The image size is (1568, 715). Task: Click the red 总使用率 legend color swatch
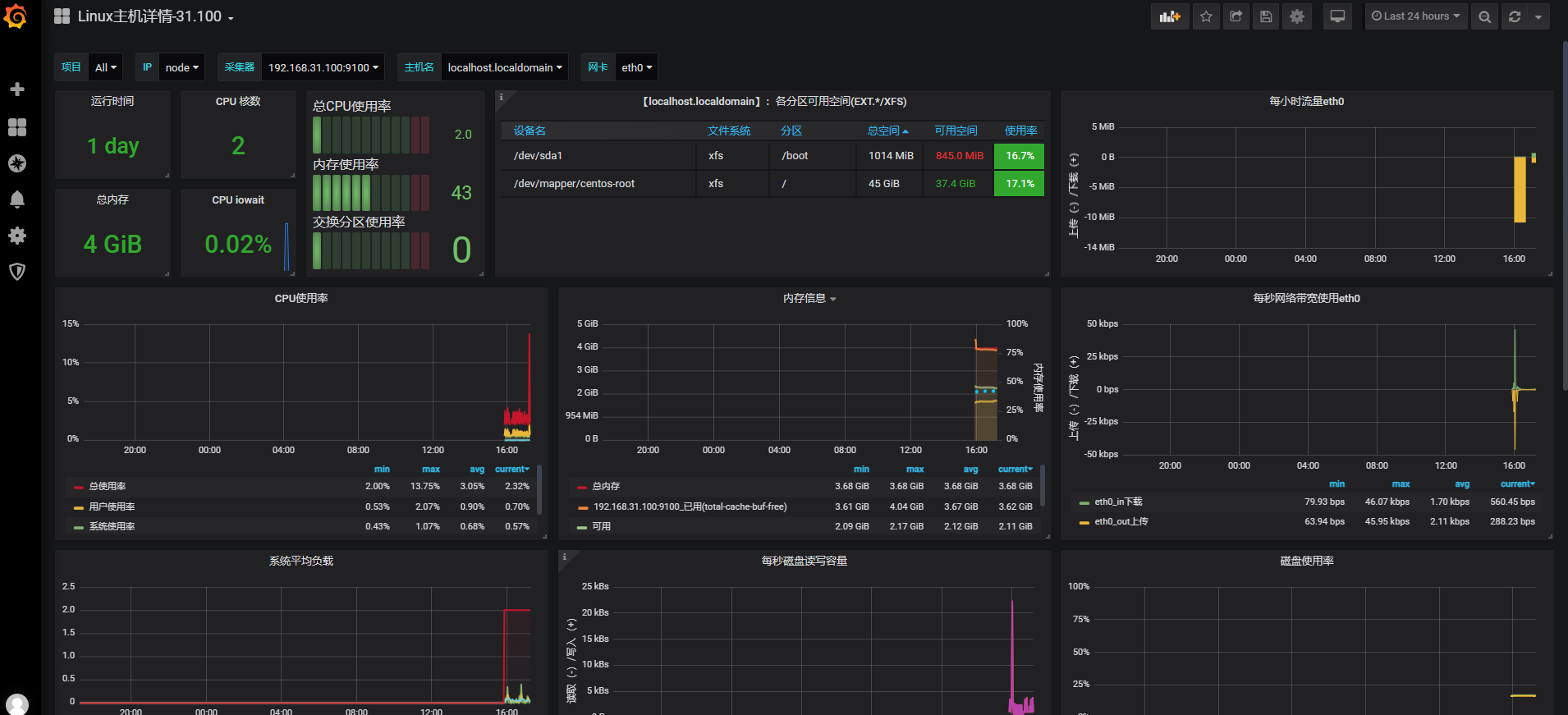pos(79,488)
